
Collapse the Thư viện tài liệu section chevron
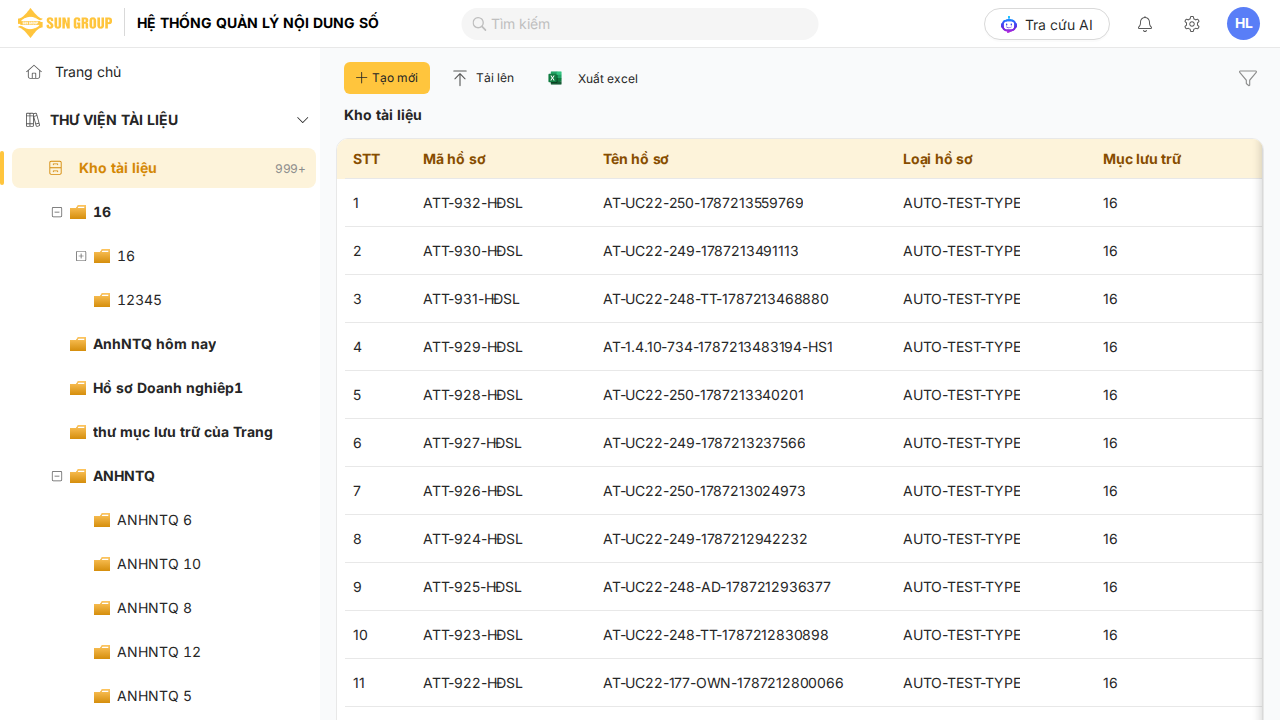click(x=303, y=120)
